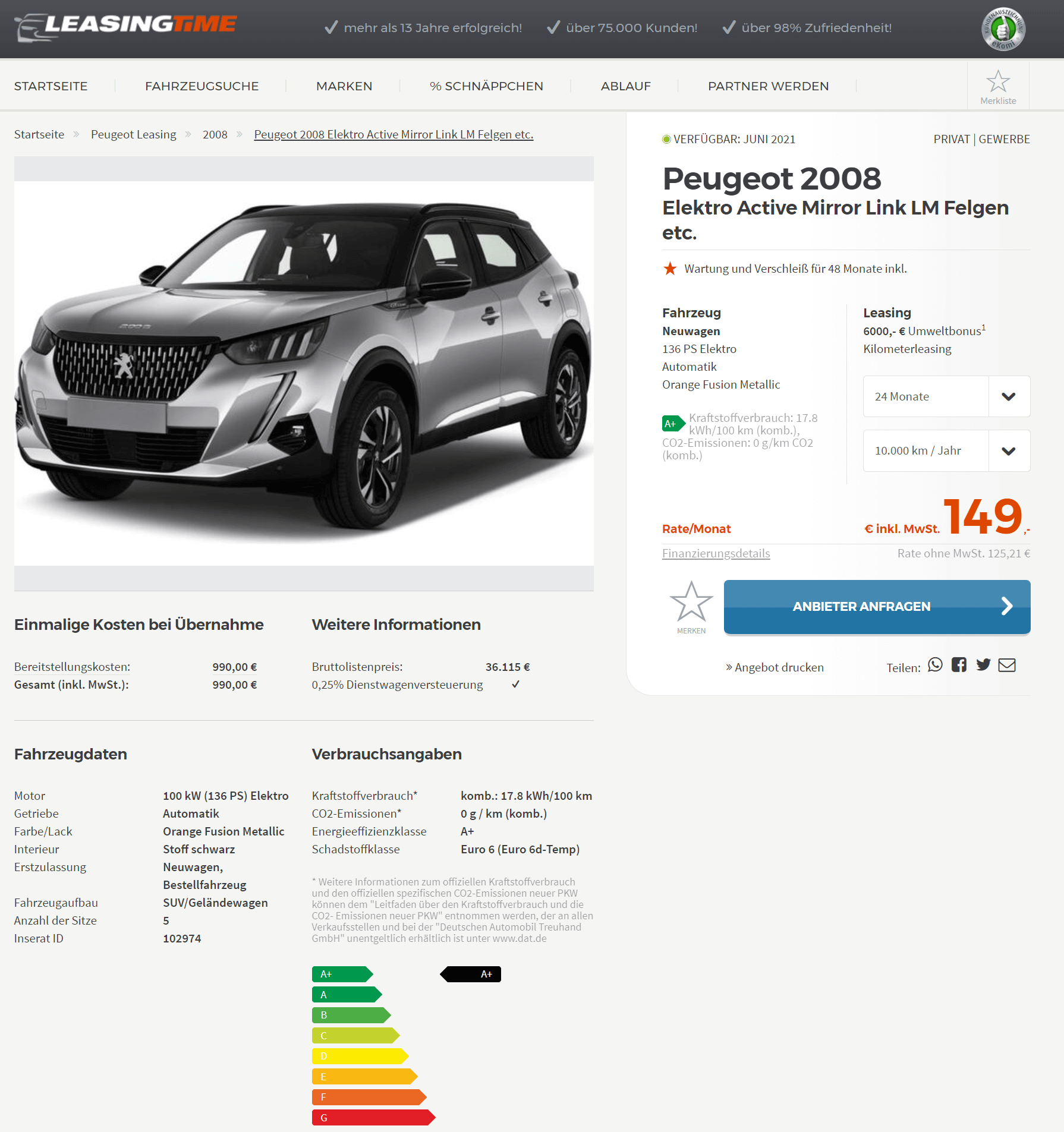Viewport: 1064px width, 1132px height.
Task: Expand mileage list via its chevron arrow
Action: (x=1009, y=450)
